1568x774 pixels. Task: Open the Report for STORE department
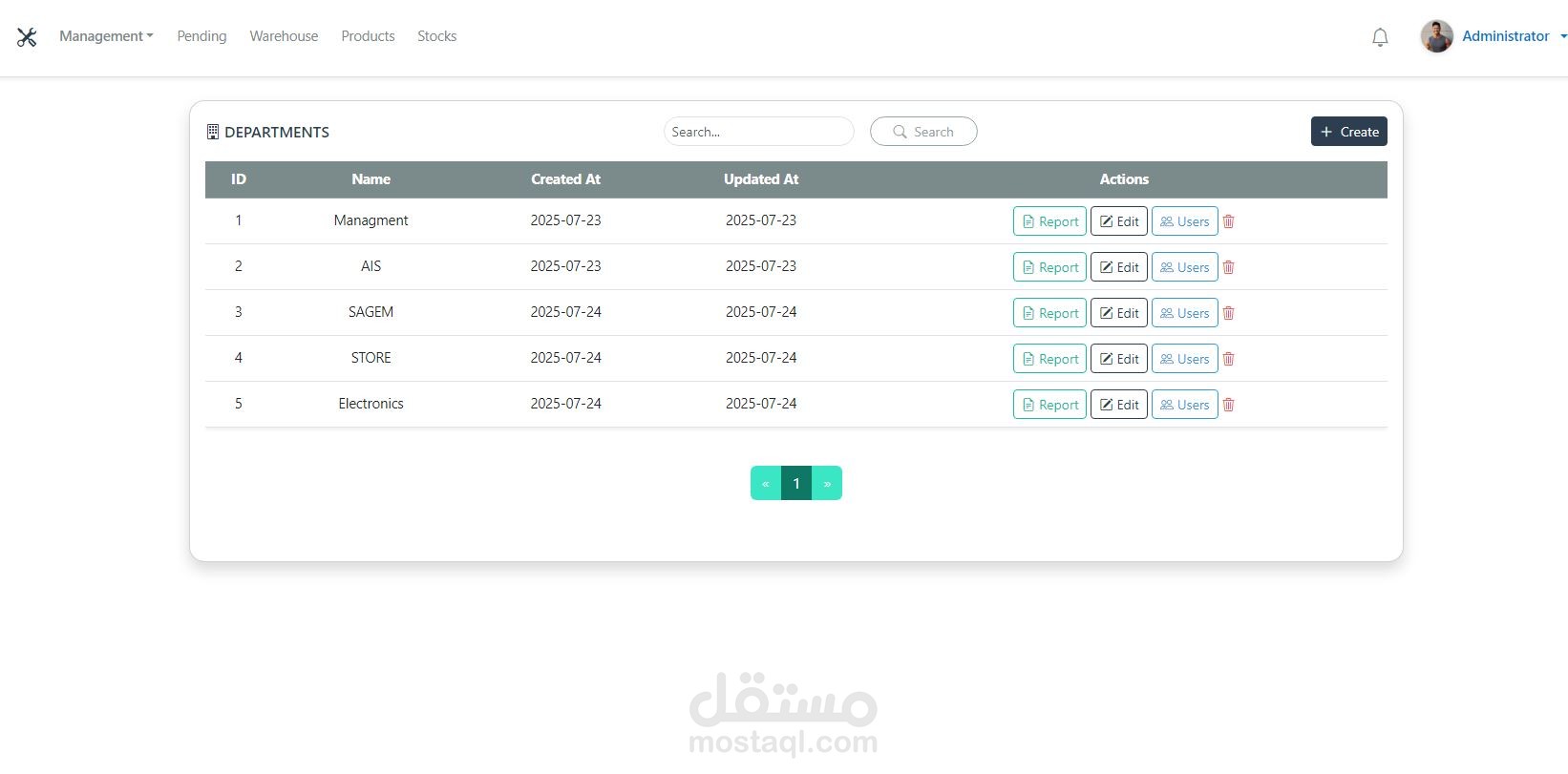[1049, 359]
